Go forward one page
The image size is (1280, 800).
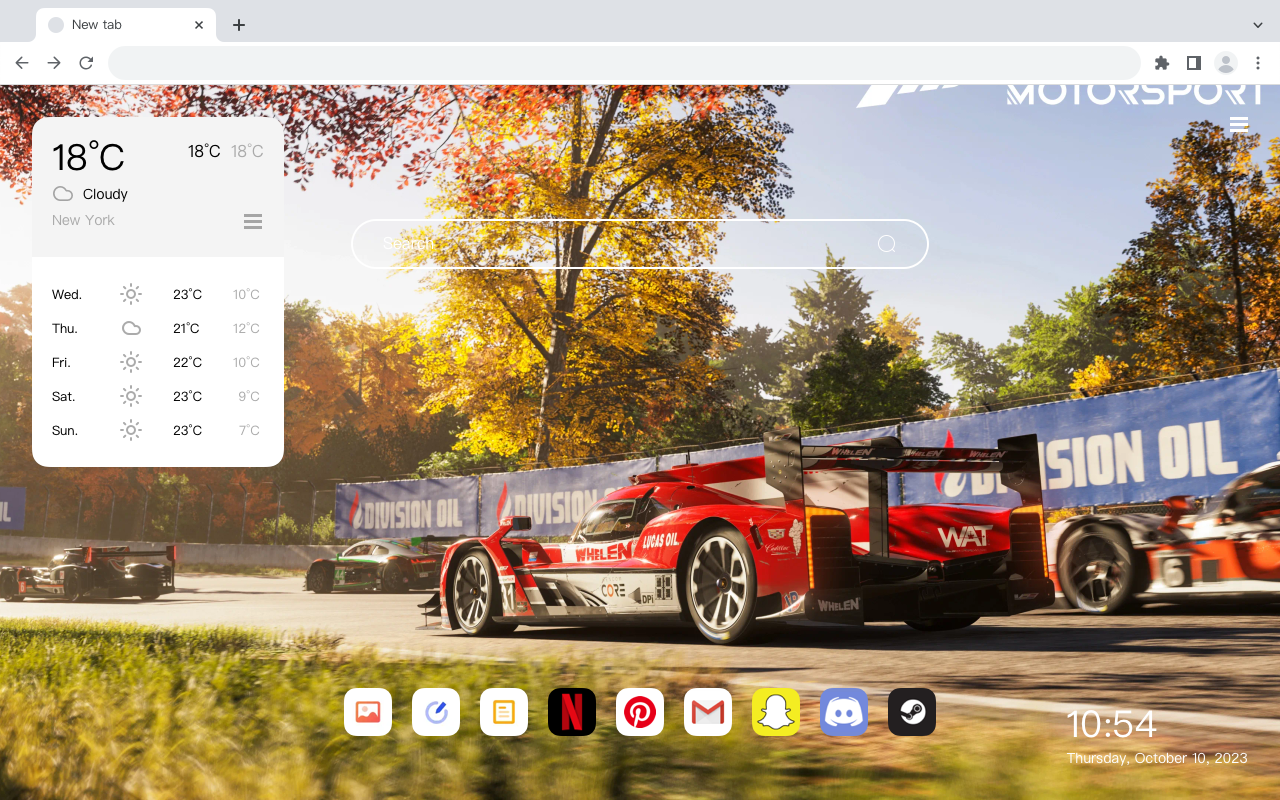54,63
